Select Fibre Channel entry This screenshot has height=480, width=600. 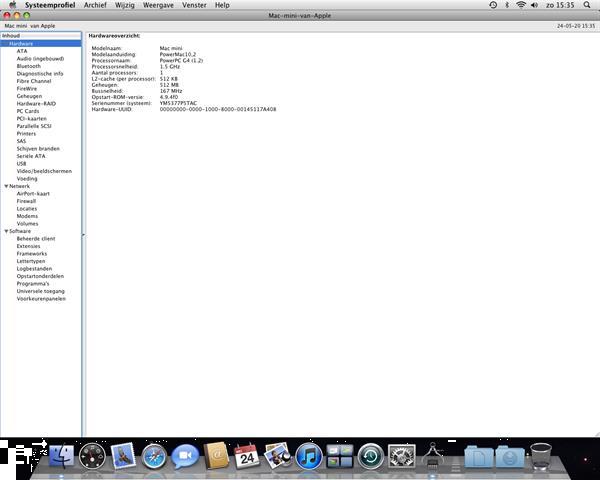click(34, 81)
